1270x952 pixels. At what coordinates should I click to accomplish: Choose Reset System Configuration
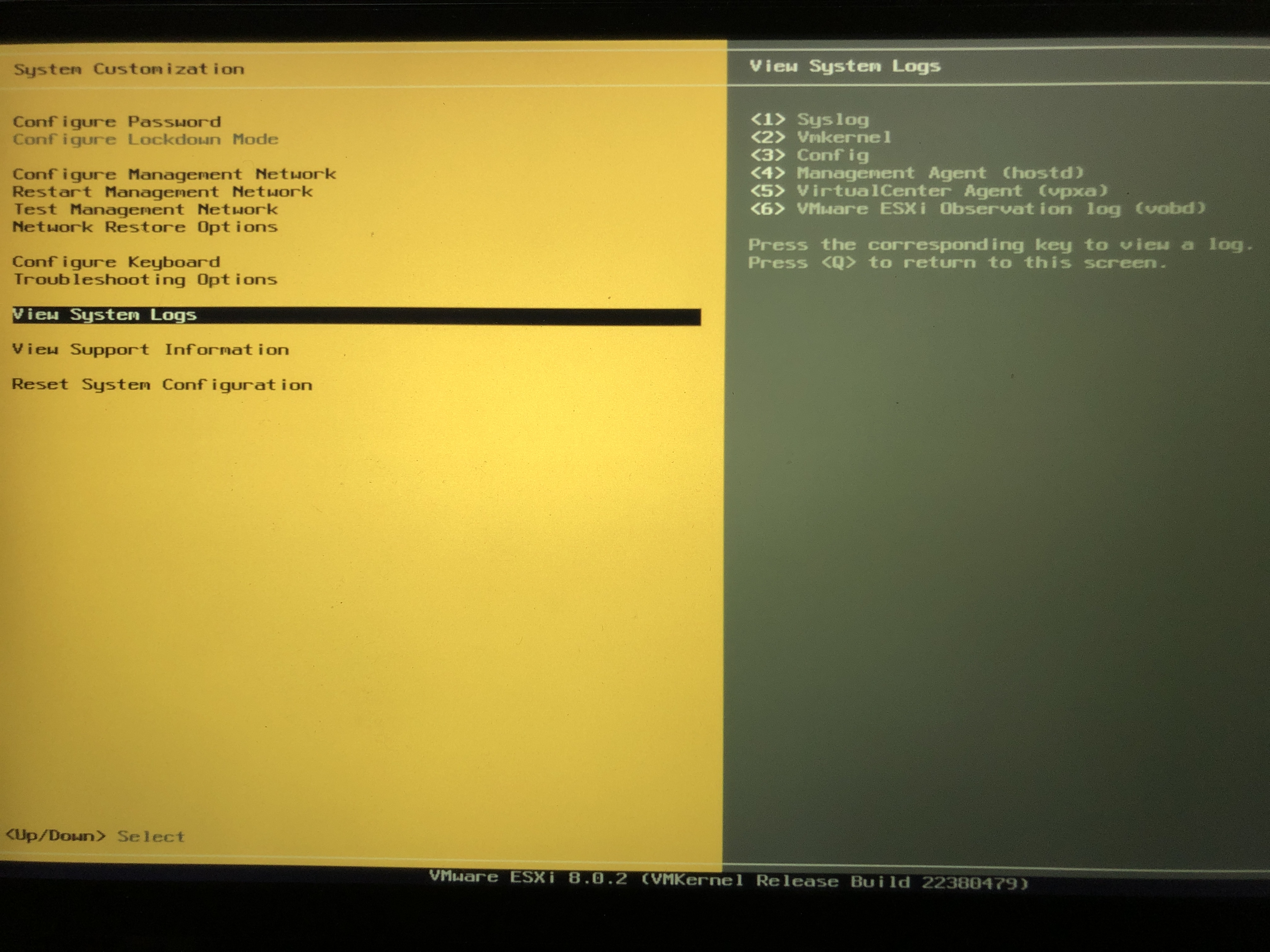(162, 384)
